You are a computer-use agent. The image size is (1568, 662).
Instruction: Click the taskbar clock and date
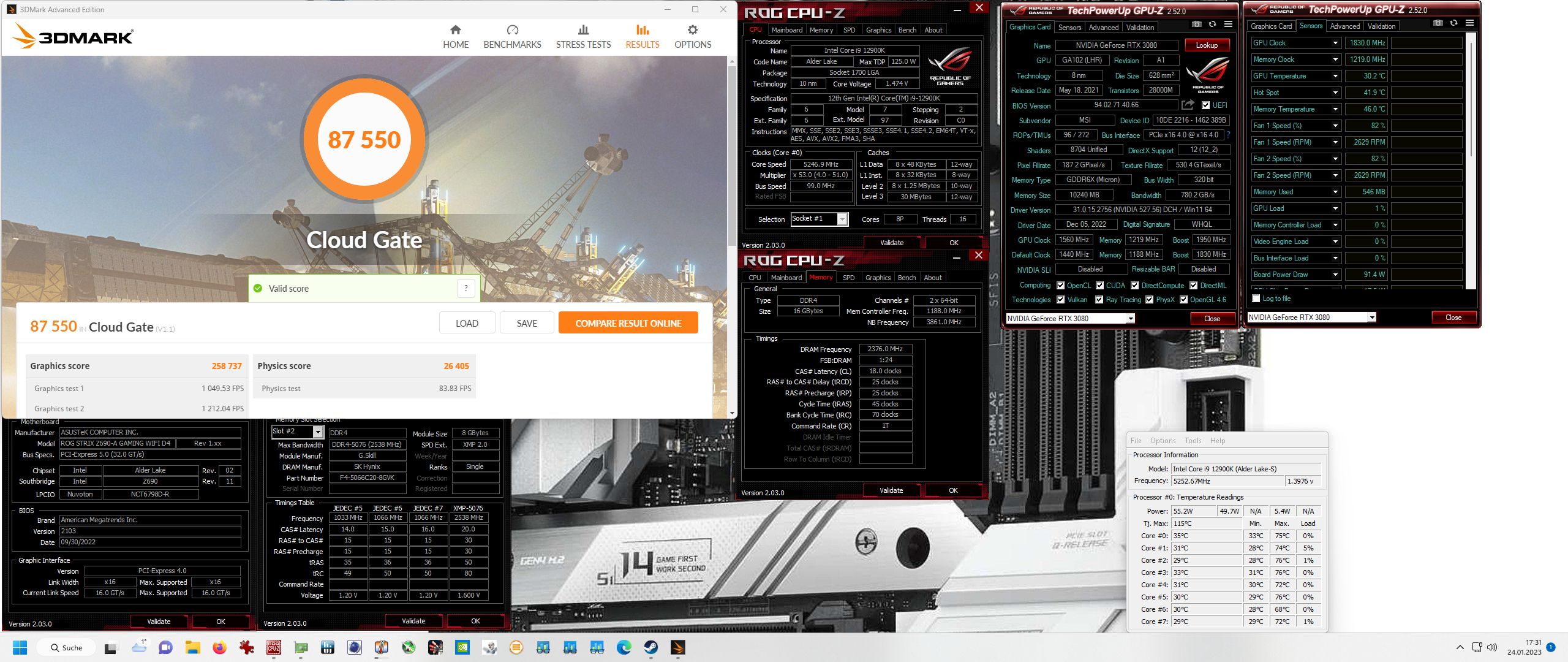coord(1525,647)
